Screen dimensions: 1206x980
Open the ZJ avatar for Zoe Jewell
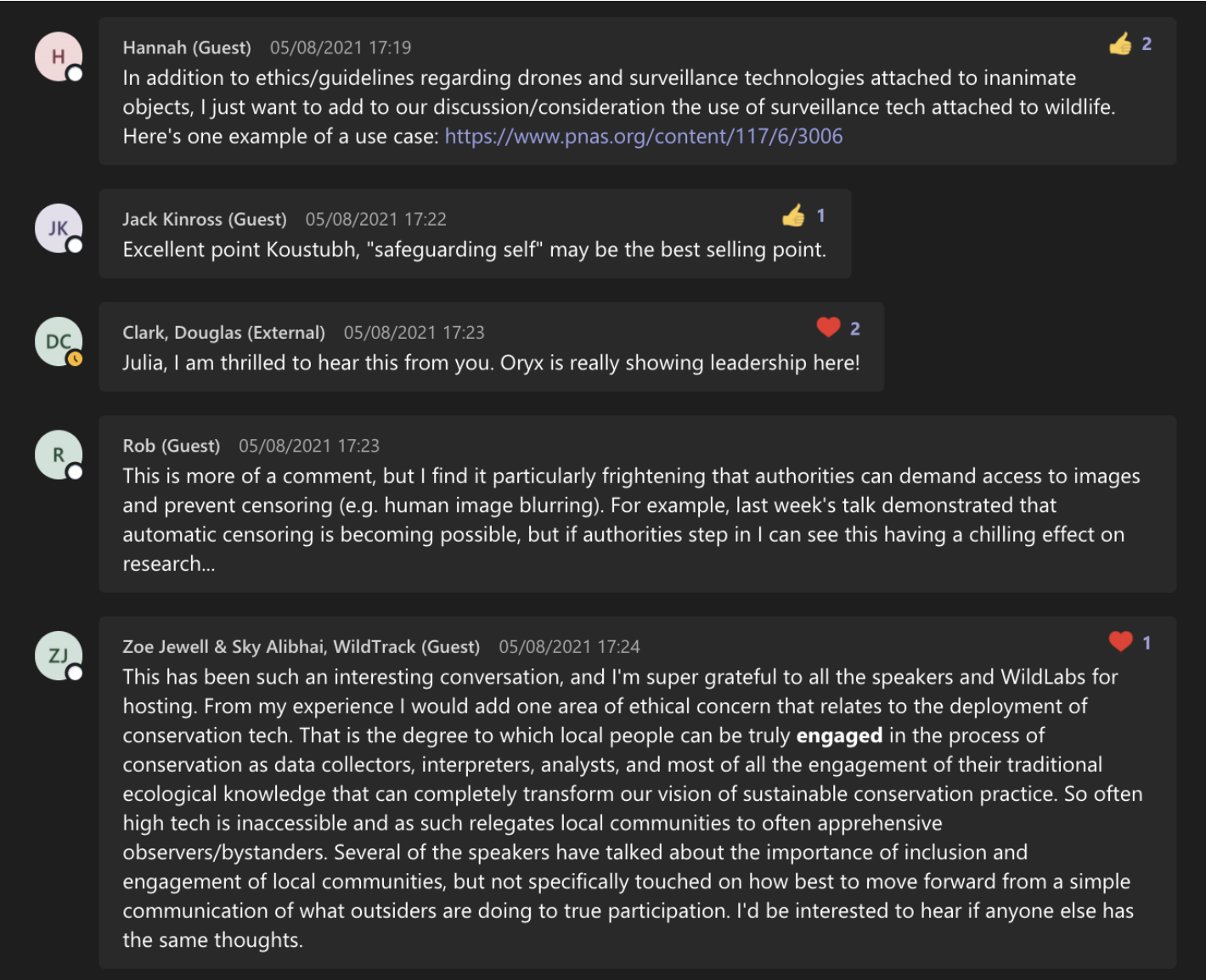pyautogui.click(x=58, y=656)
